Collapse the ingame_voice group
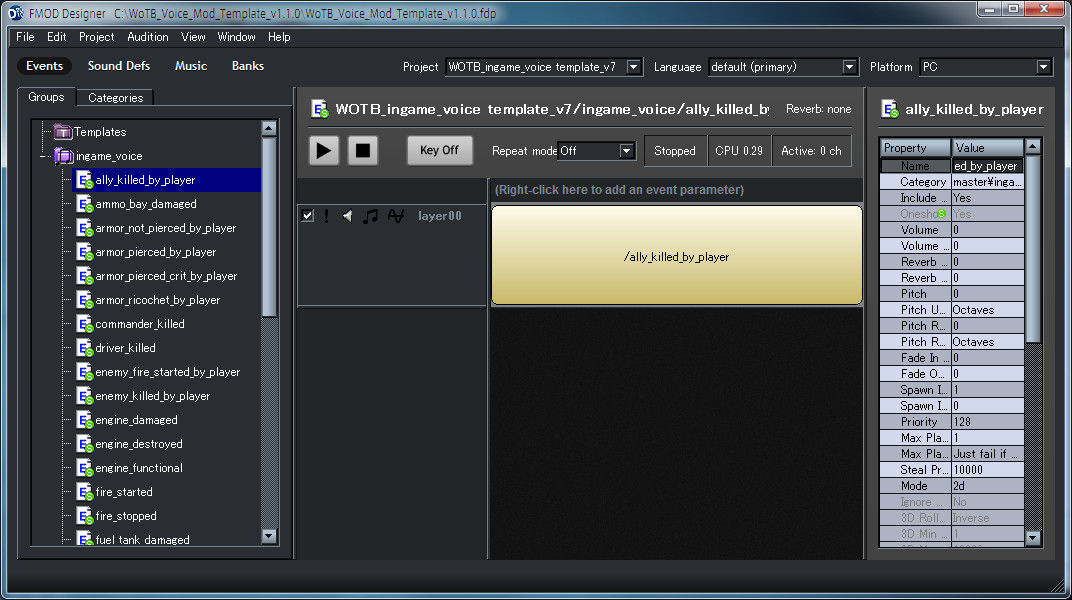The width and height of the screenshot is (1072, 600). 43,156
